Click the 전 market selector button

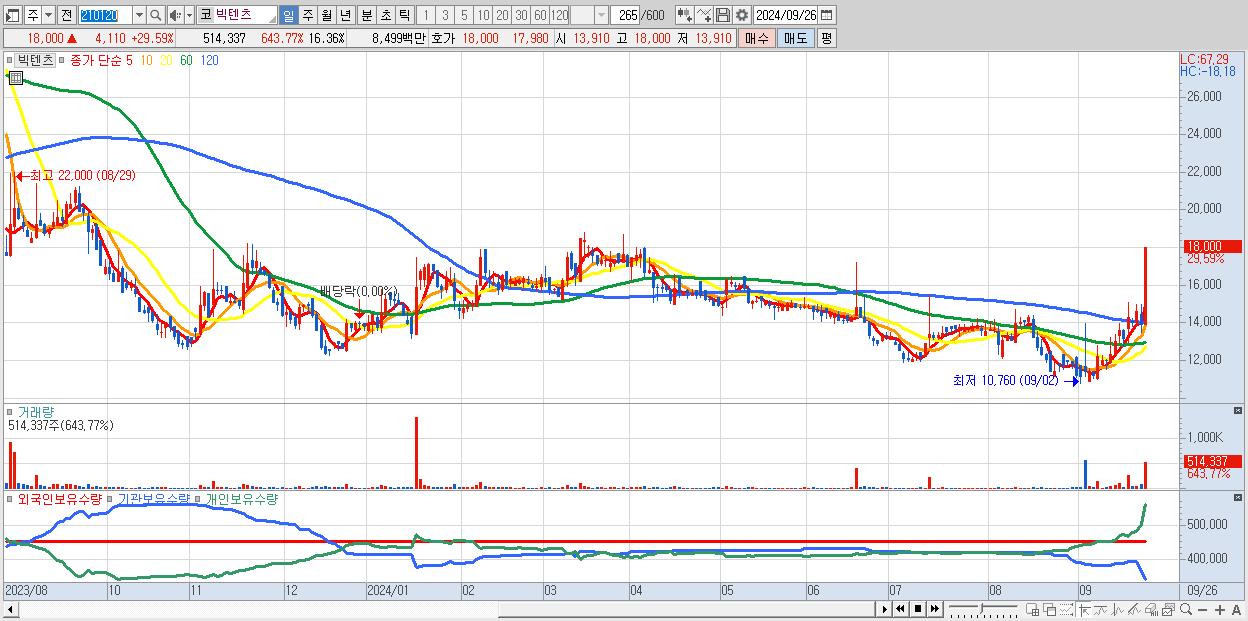(66, 15)
